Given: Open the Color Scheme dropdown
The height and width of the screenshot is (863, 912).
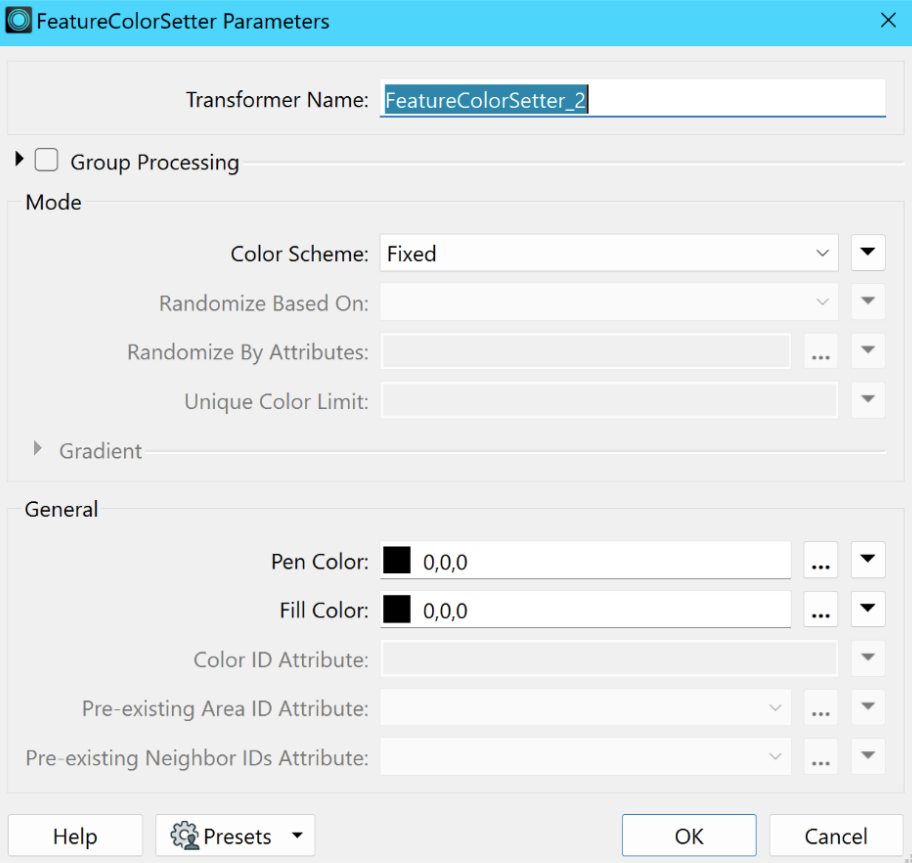Looking at the screenshot, I should [608, 254].
